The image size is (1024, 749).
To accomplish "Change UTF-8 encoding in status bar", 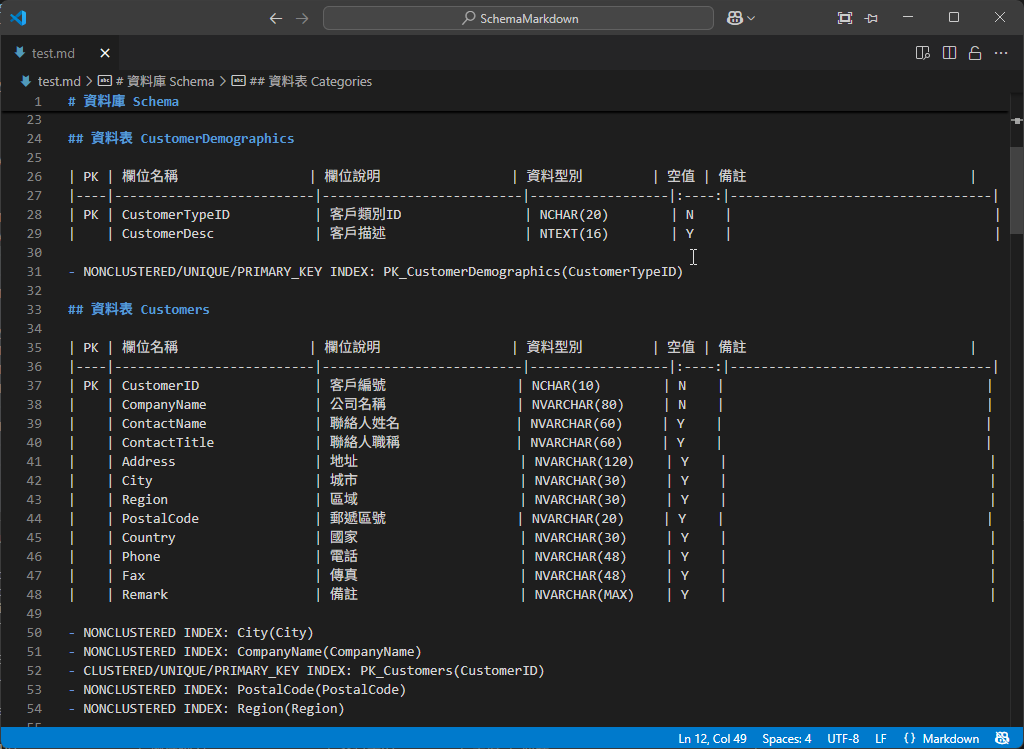I will (x=843, y=739).
